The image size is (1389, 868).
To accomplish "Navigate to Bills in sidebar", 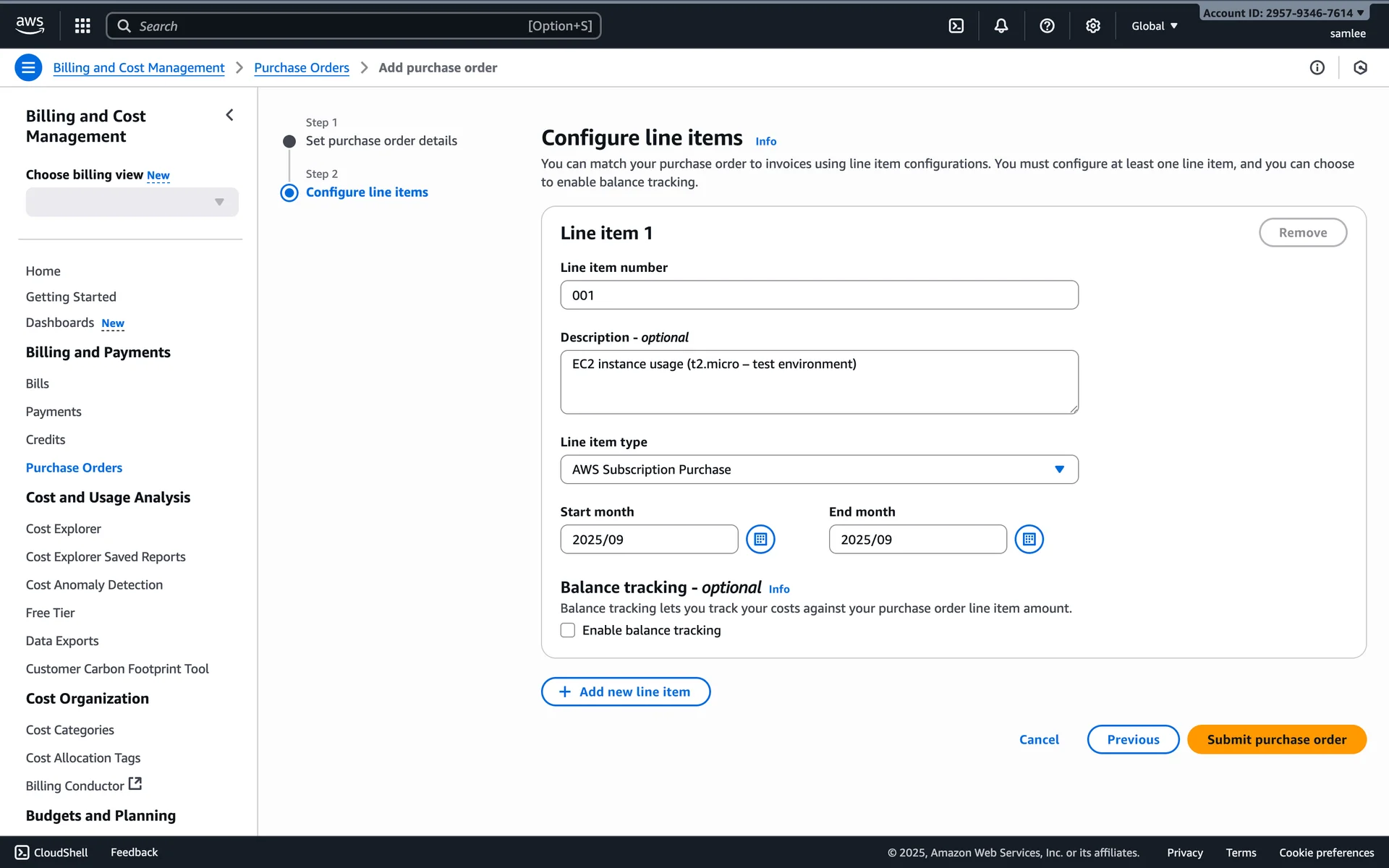I will (38, 383).
